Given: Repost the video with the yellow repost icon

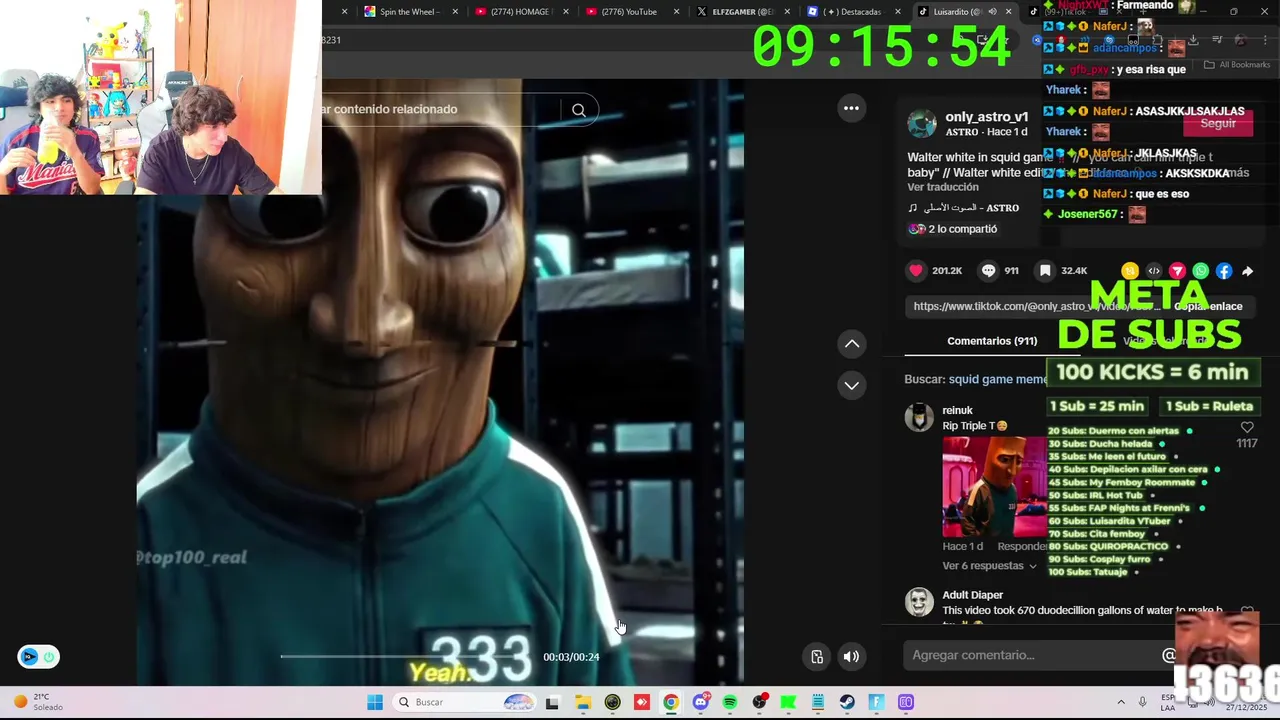Looking at the screenshot, I should 1130,271.
